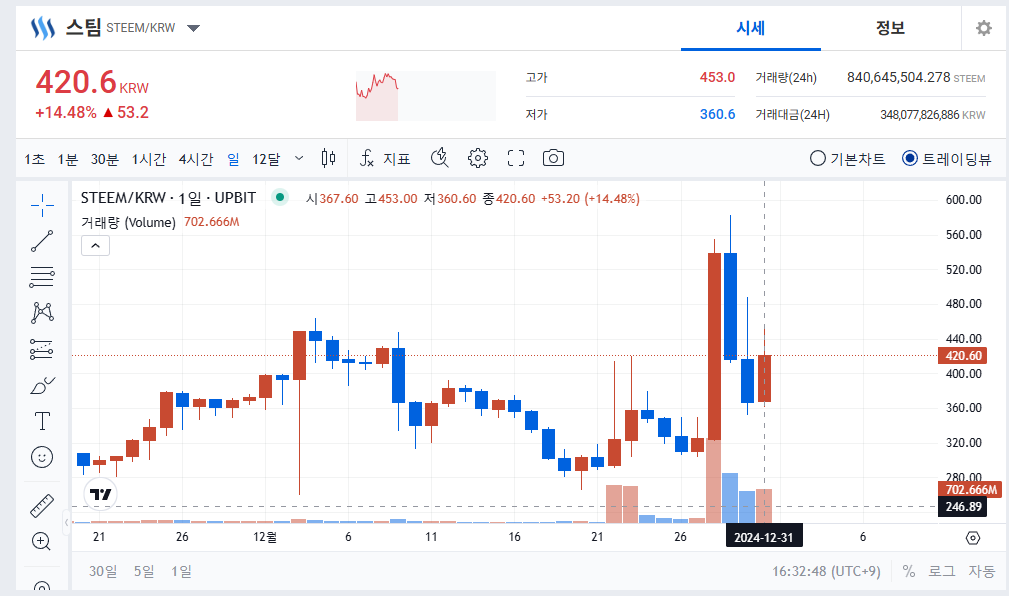Click the 거래량 (Volume) indicator legend

point(128,222)
